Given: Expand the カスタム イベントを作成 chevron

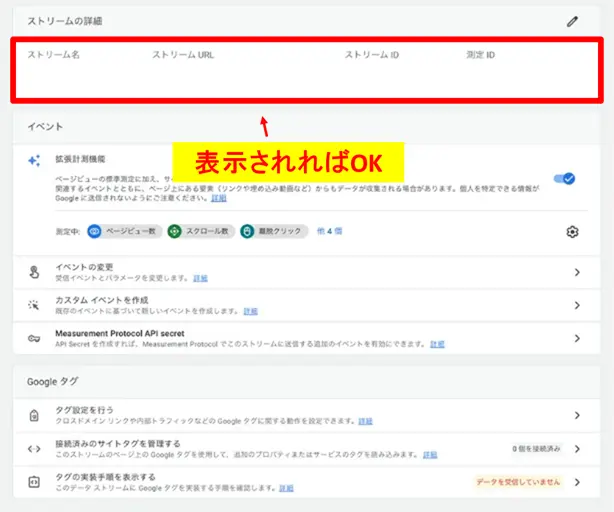Looking at the screenshot, I should click(577, 305).
